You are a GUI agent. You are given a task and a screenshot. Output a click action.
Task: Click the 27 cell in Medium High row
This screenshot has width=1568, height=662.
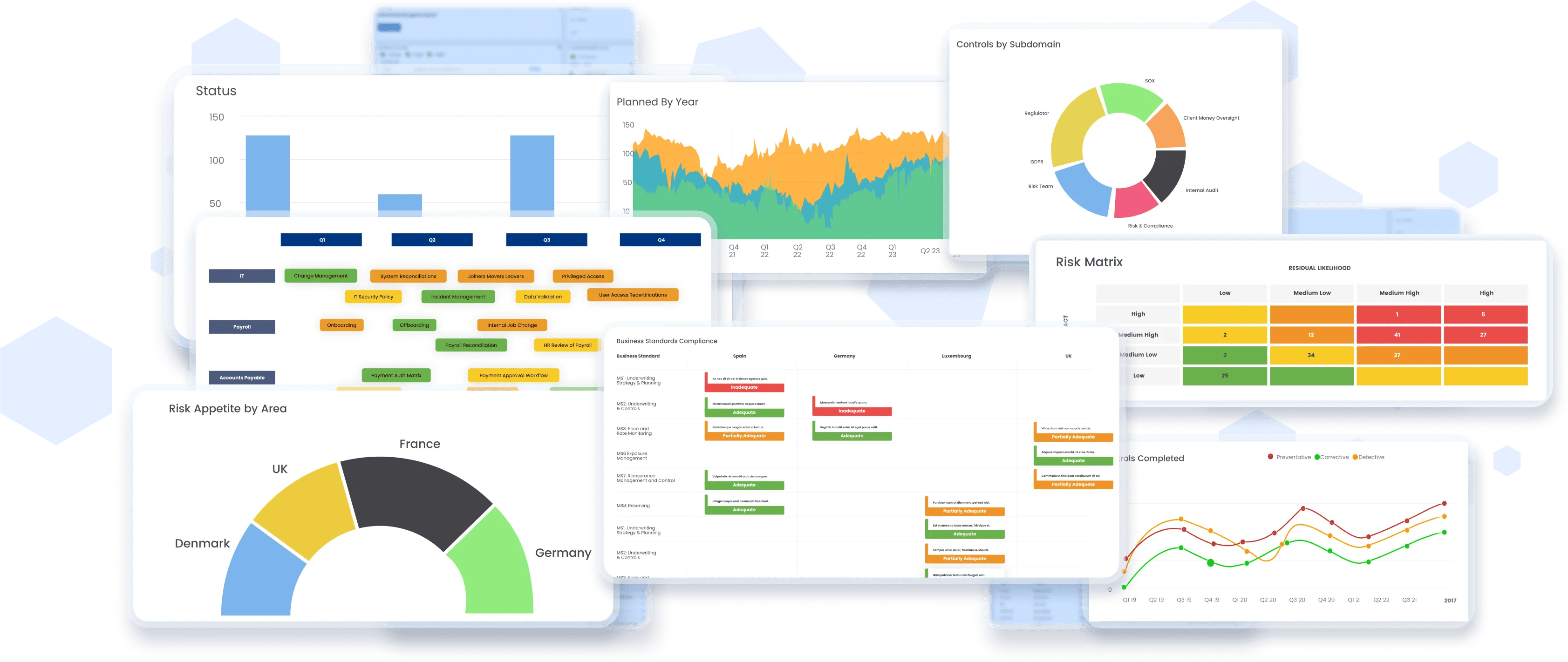pyautogui.click(x=1485, y=335)
